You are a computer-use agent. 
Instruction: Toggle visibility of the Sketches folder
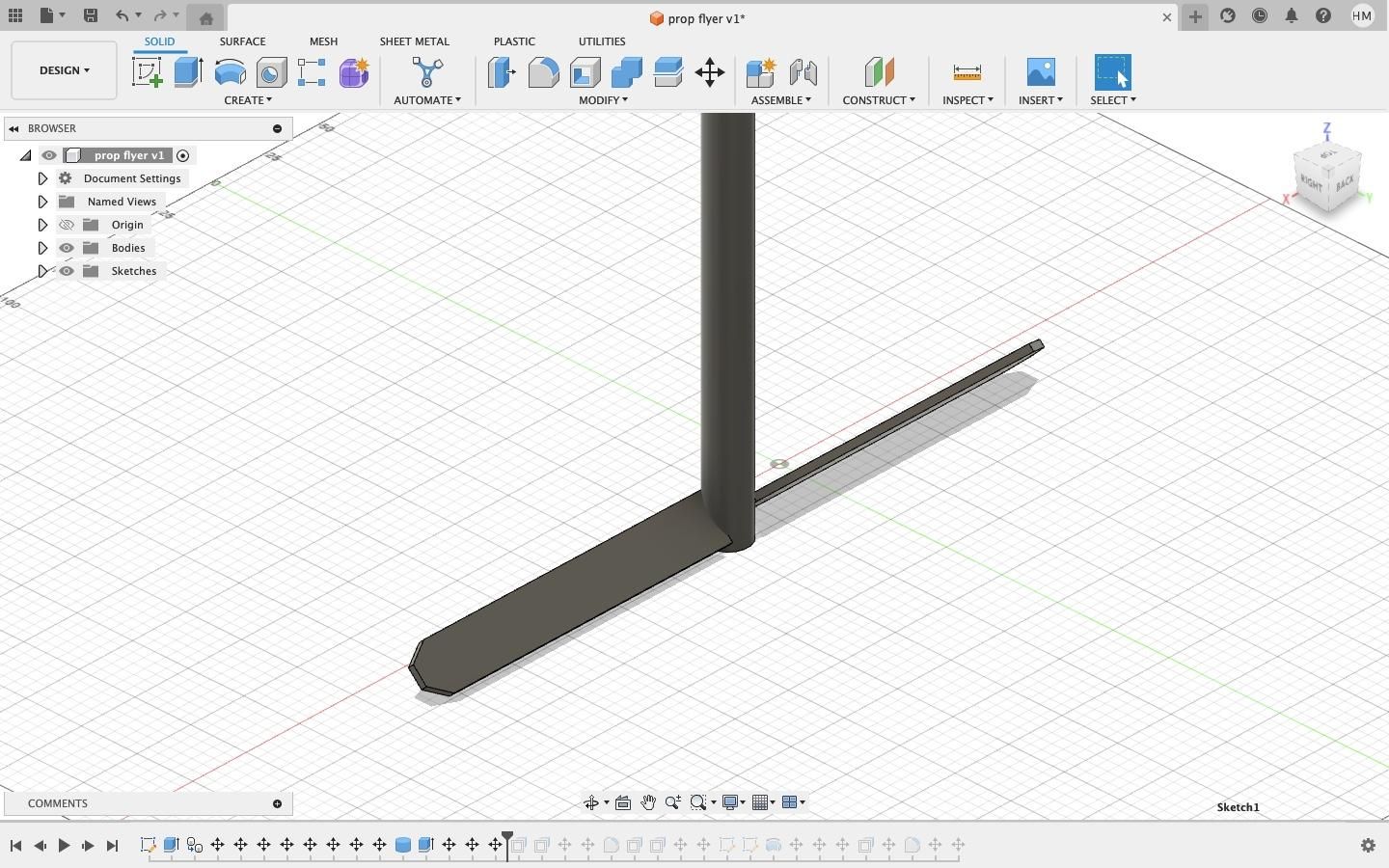(67, 271)
